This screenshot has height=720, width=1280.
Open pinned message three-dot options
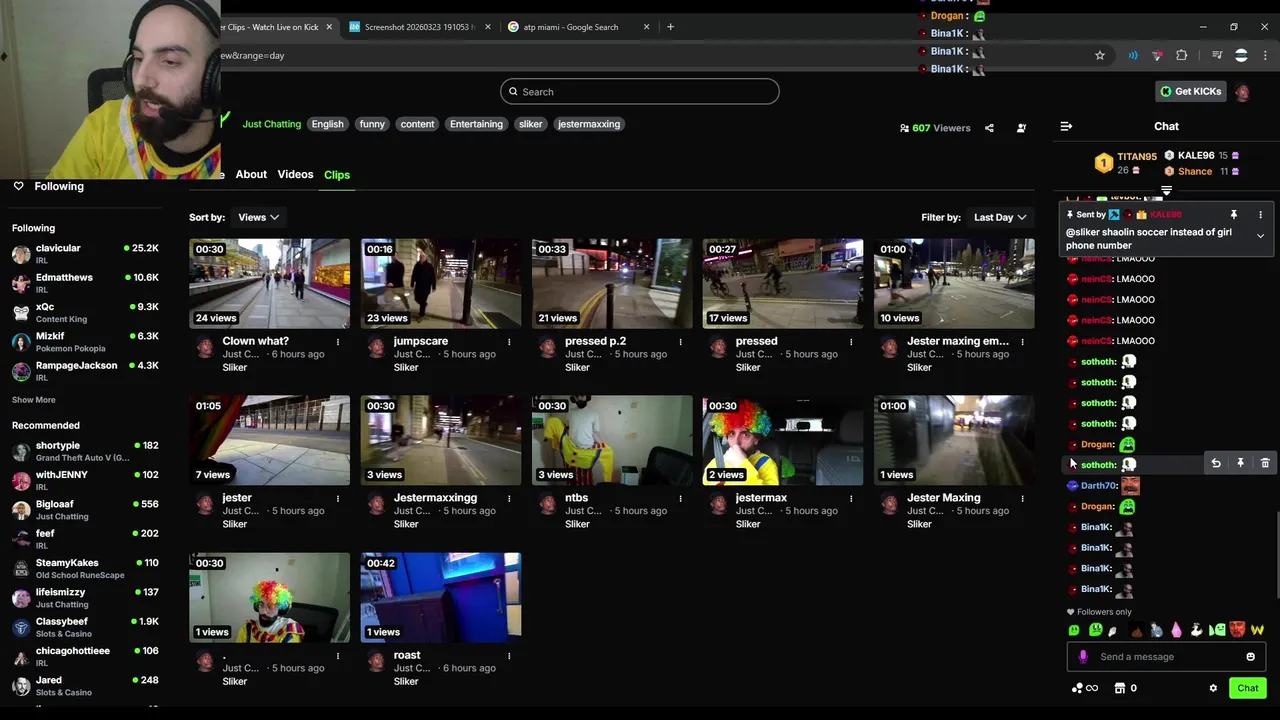(1260, 215)
